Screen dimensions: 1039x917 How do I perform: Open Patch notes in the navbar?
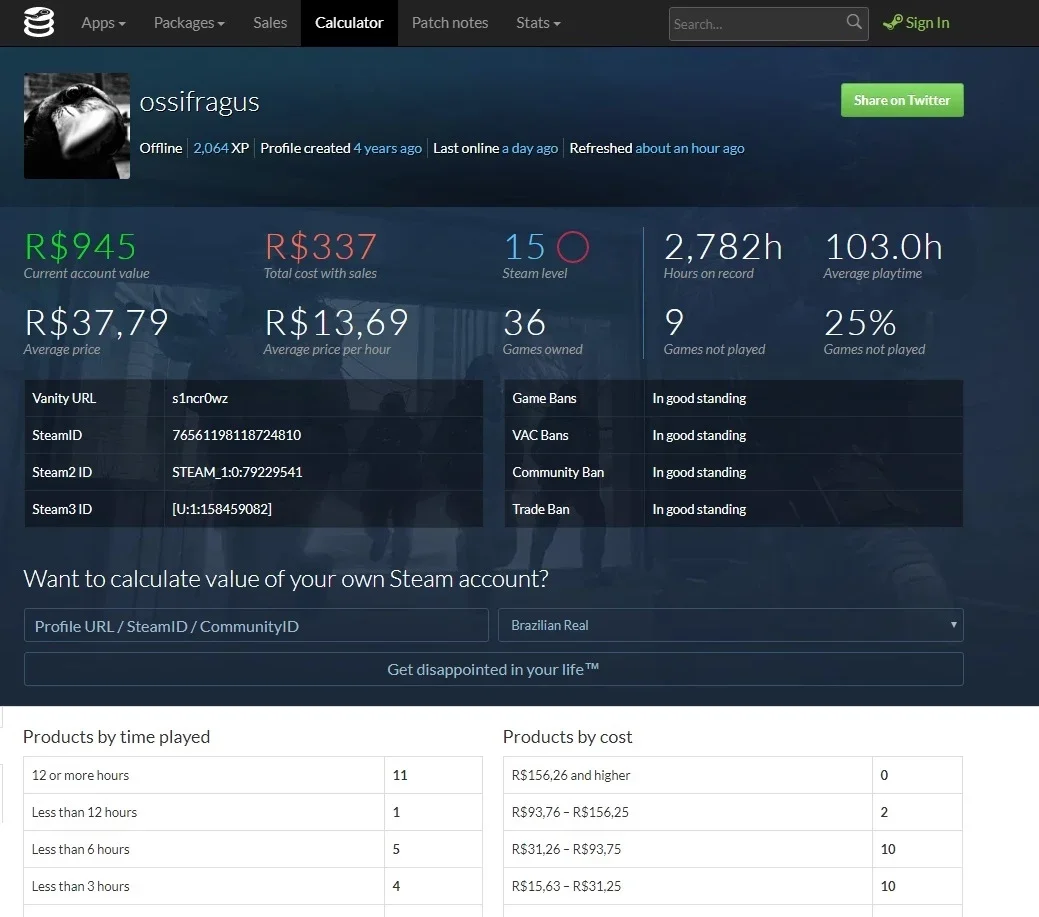[x=450, y=23]
